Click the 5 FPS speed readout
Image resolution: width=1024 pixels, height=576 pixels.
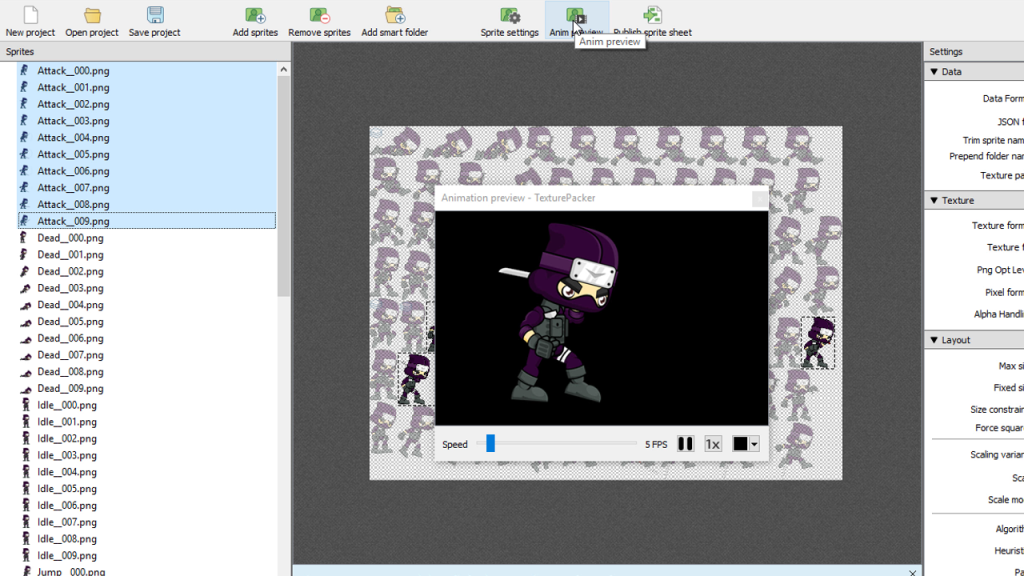[656, 445]
